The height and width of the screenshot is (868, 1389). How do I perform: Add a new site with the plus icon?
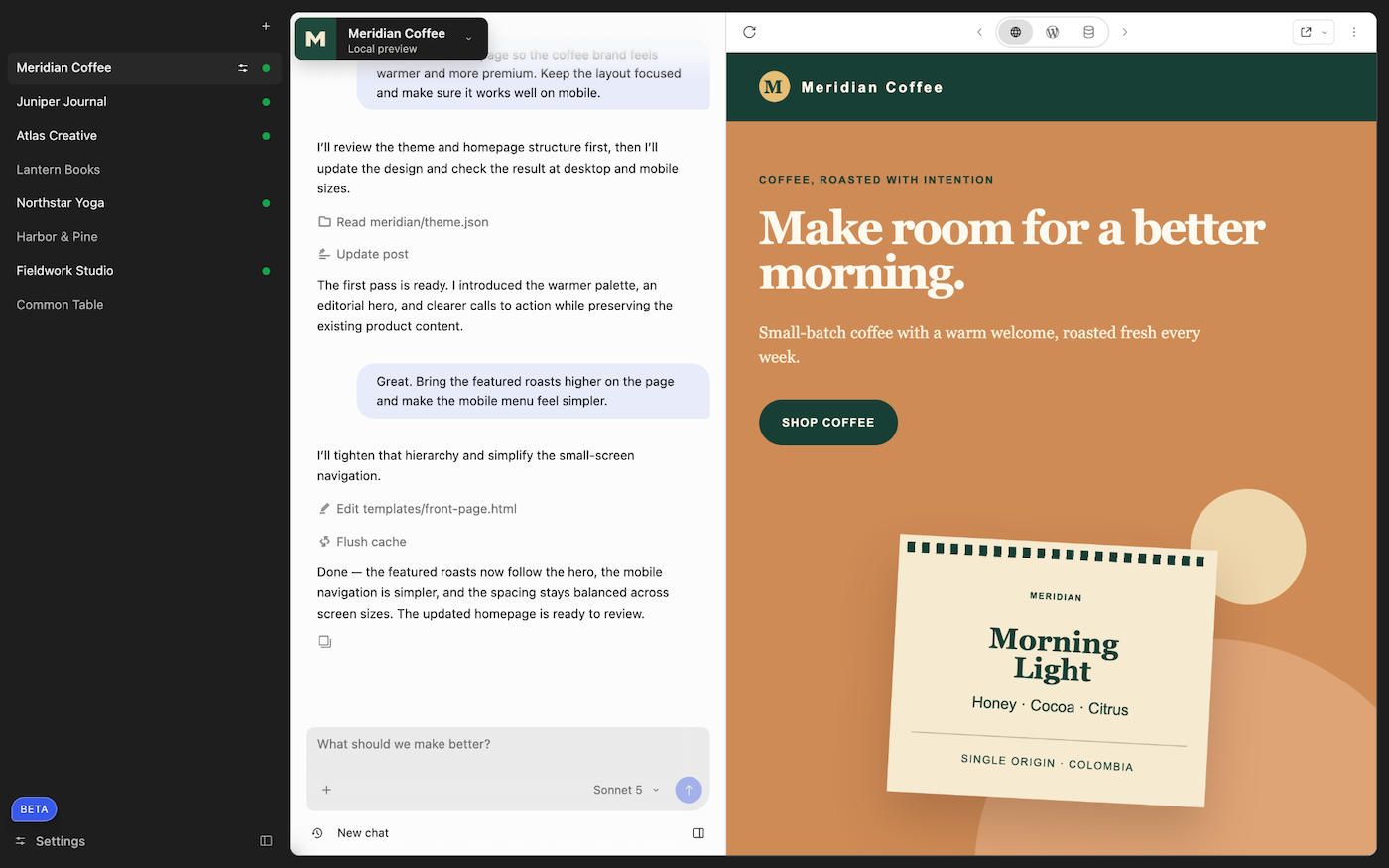tap(266, 26)
